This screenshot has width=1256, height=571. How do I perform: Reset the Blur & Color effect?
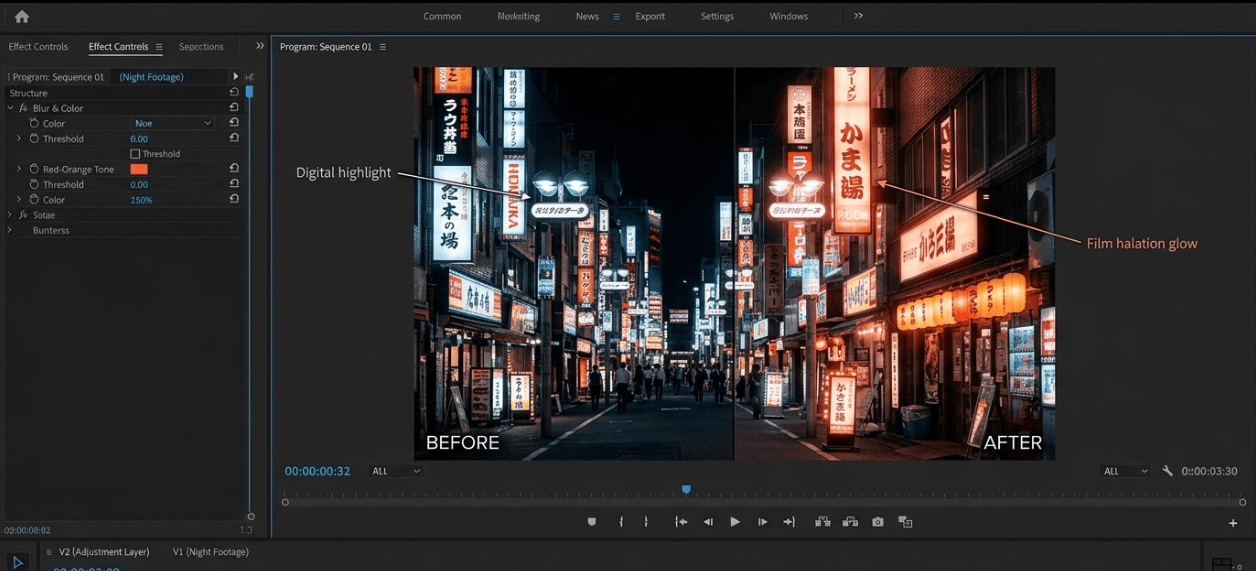(234, 107)
